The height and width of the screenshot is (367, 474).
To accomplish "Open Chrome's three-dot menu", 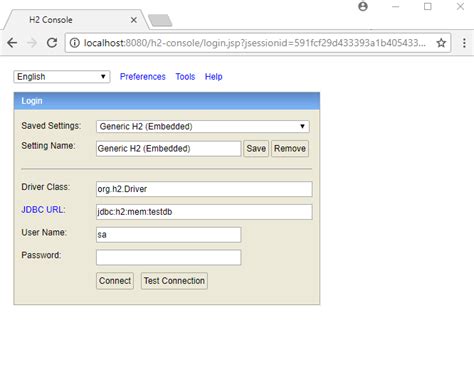I will point(464,43).
